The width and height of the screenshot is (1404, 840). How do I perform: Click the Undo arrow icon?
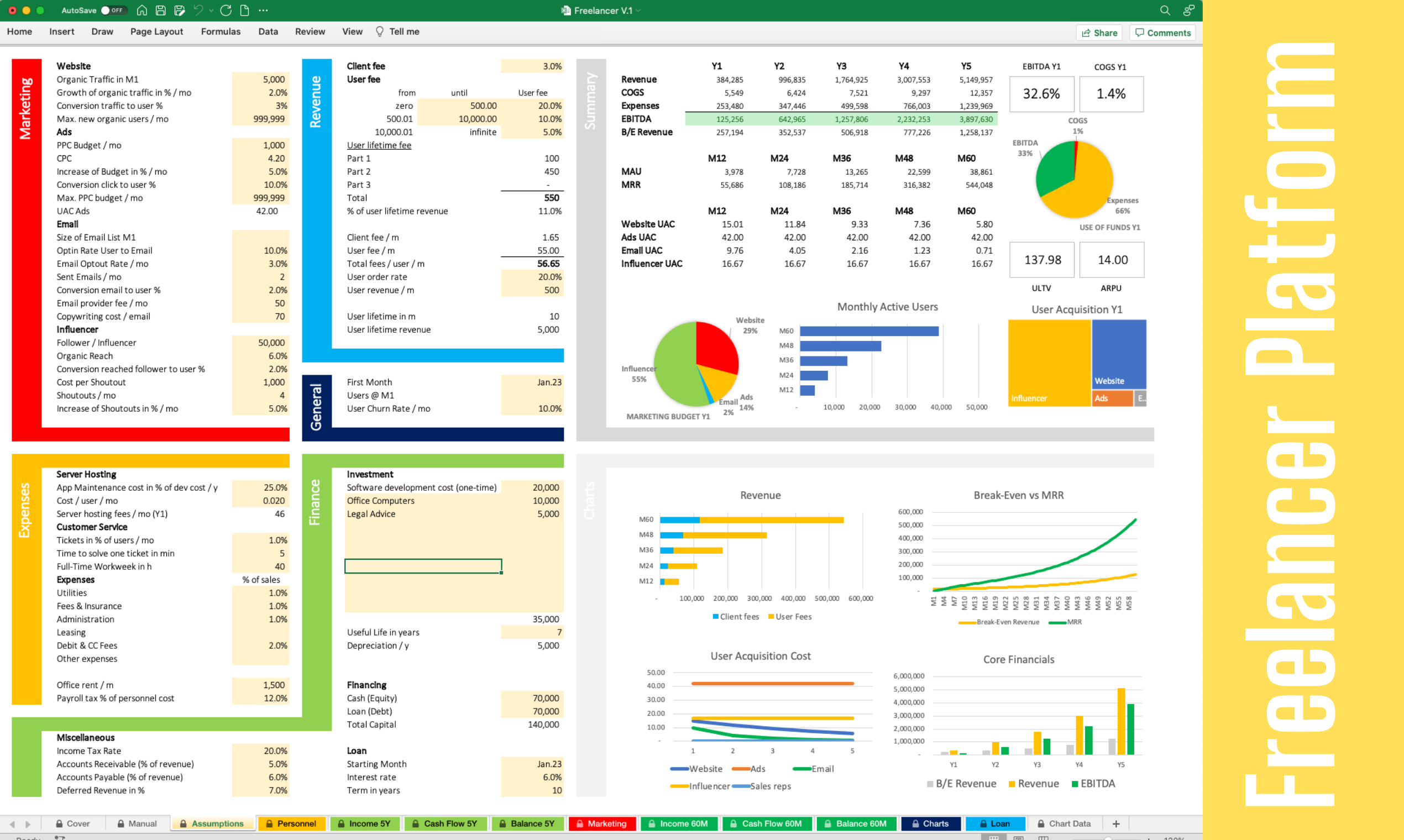click(x=198, y=10)
